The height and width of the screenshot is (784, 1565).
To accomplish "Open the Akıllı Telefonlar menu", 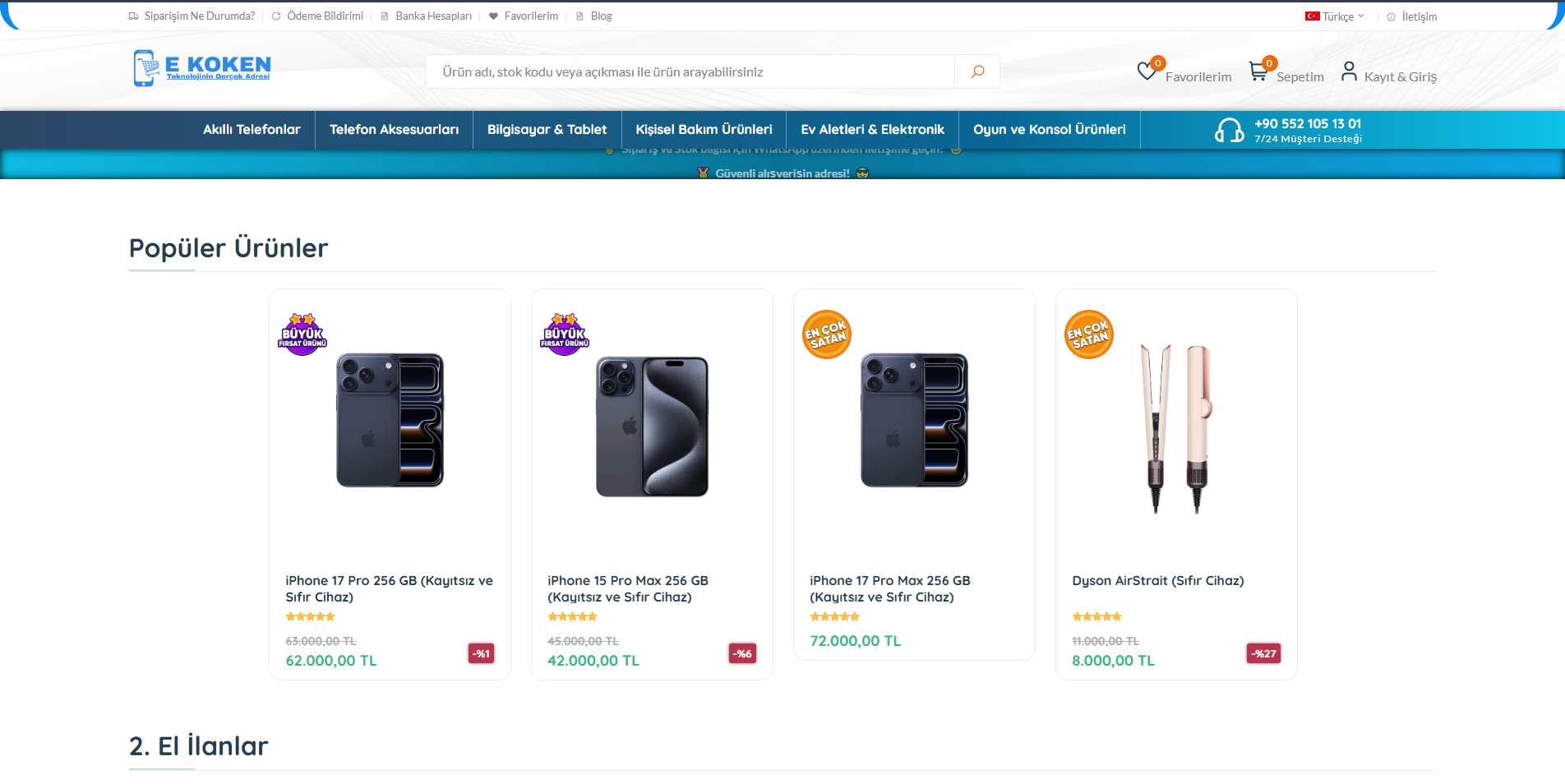I will (x=251, y=129).
